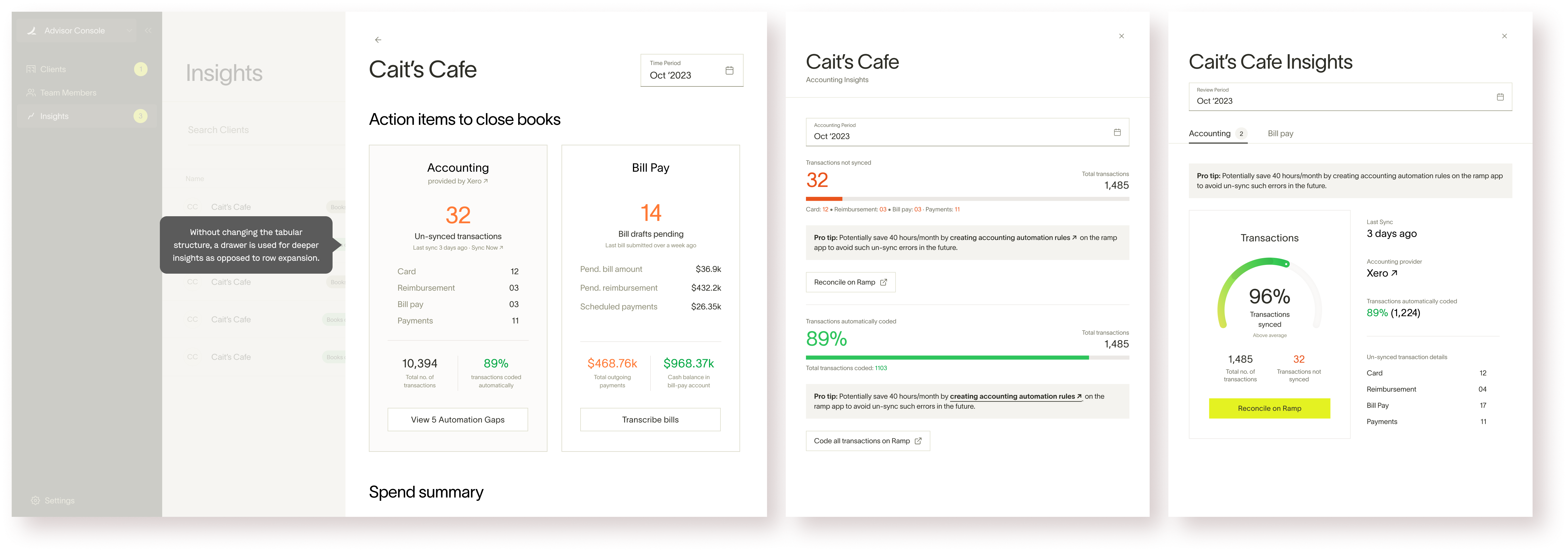Expand the Advisor Console dropdown
Image resolution: width=1568 pixels, height=552 pixels.
[129, 30]
